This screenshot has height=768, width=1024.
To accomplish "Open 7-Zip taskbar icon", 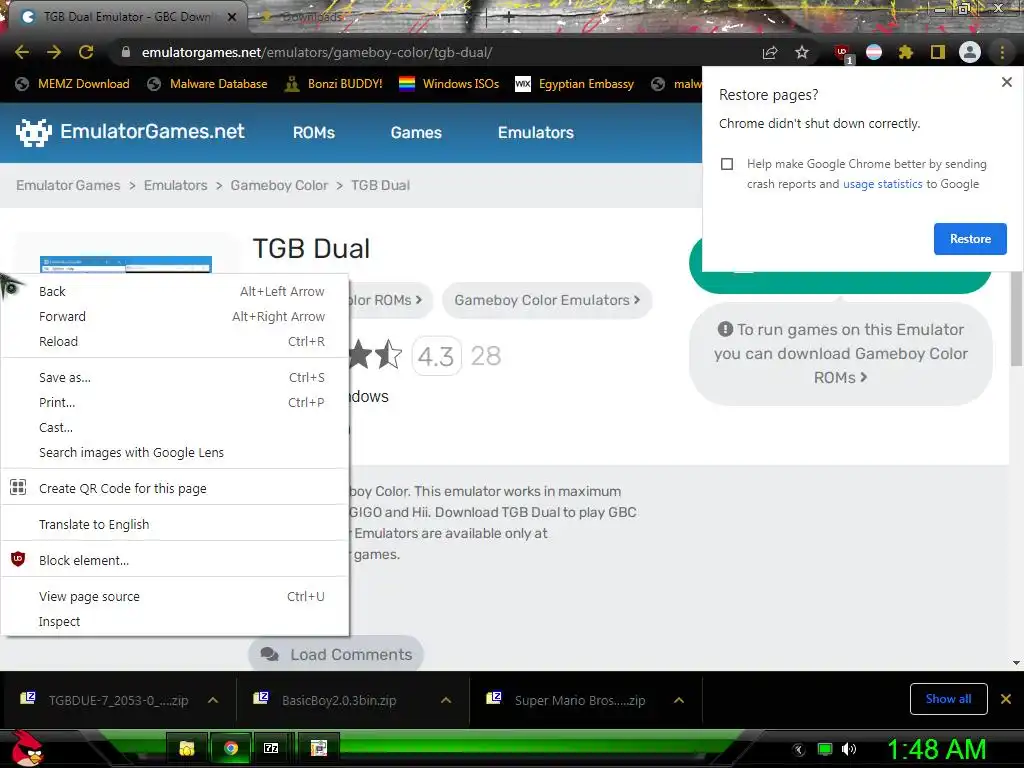I will pyautogui.click(x=271, y=748).
